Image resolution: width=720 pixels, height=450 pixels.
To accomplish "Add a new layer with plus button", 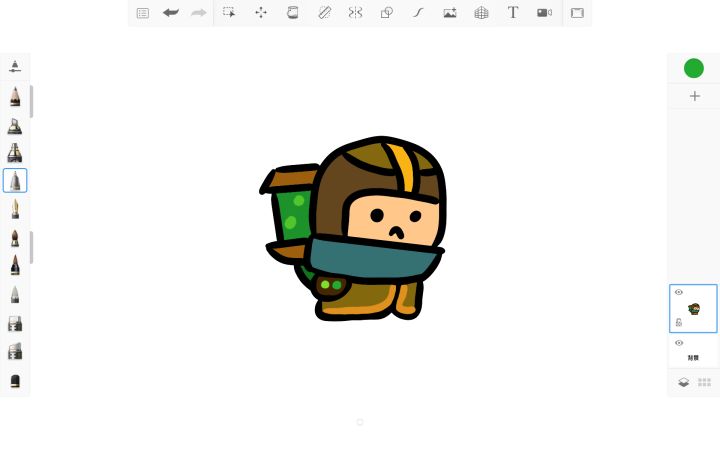I will pyautogui.click(x=694, y=96).
